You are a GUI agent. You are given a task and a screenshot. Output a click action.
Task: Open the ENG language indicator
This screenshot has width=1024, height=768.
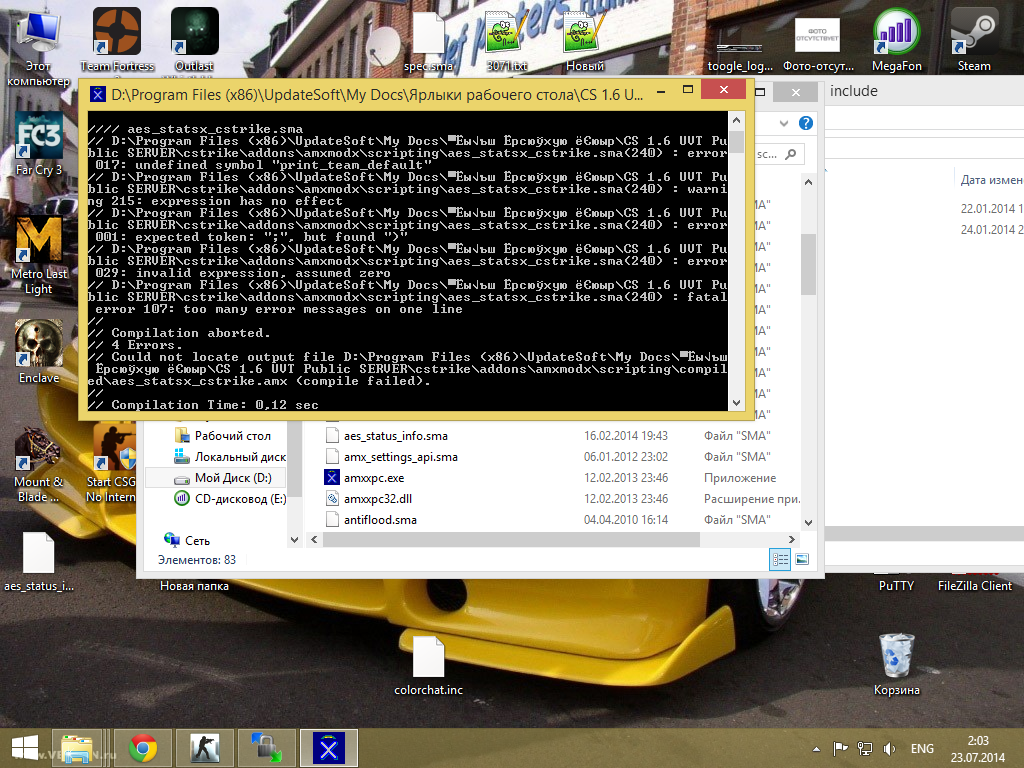coord(921,749)
